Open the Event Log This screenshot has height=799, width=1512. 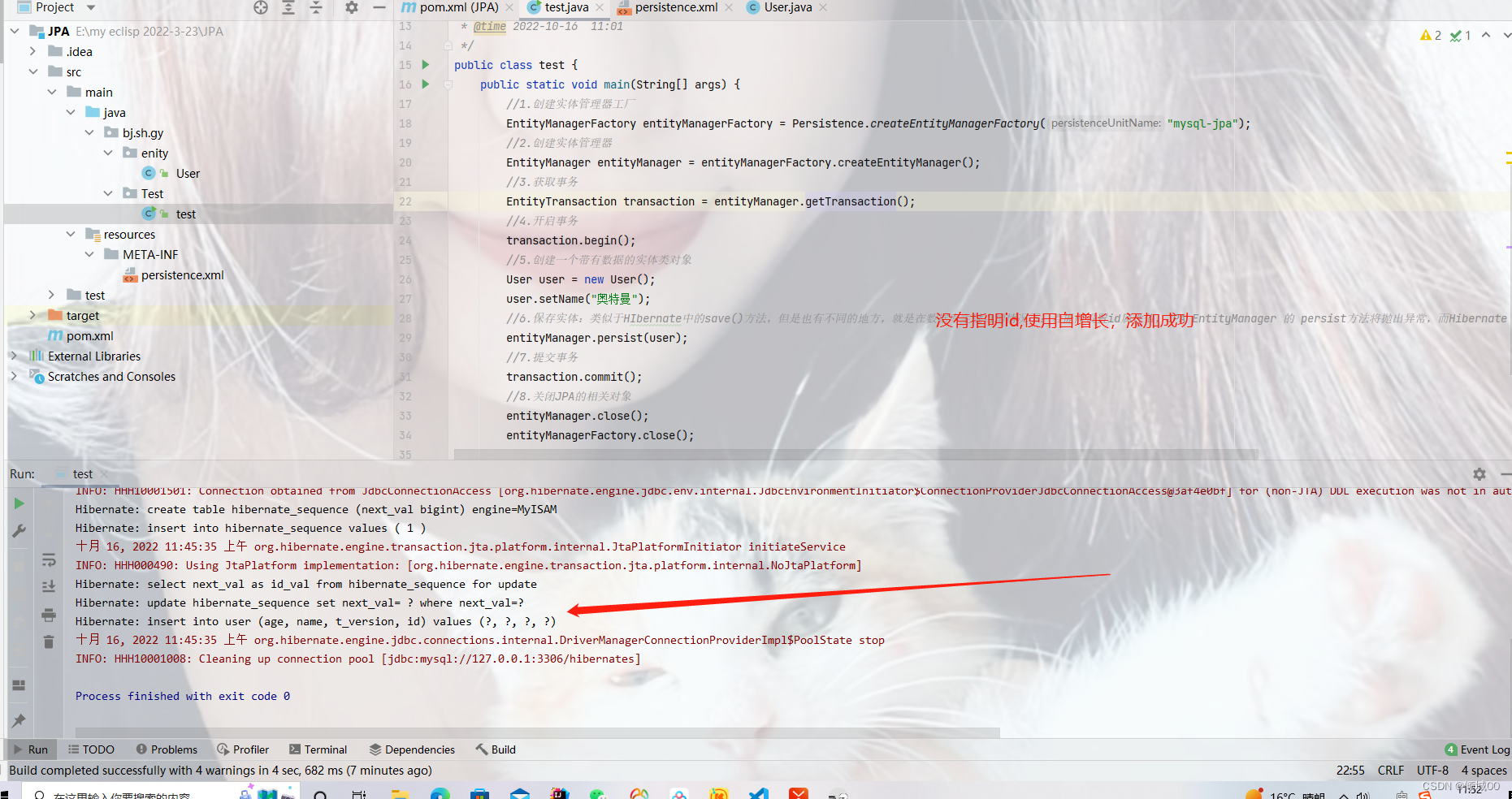1477,749
